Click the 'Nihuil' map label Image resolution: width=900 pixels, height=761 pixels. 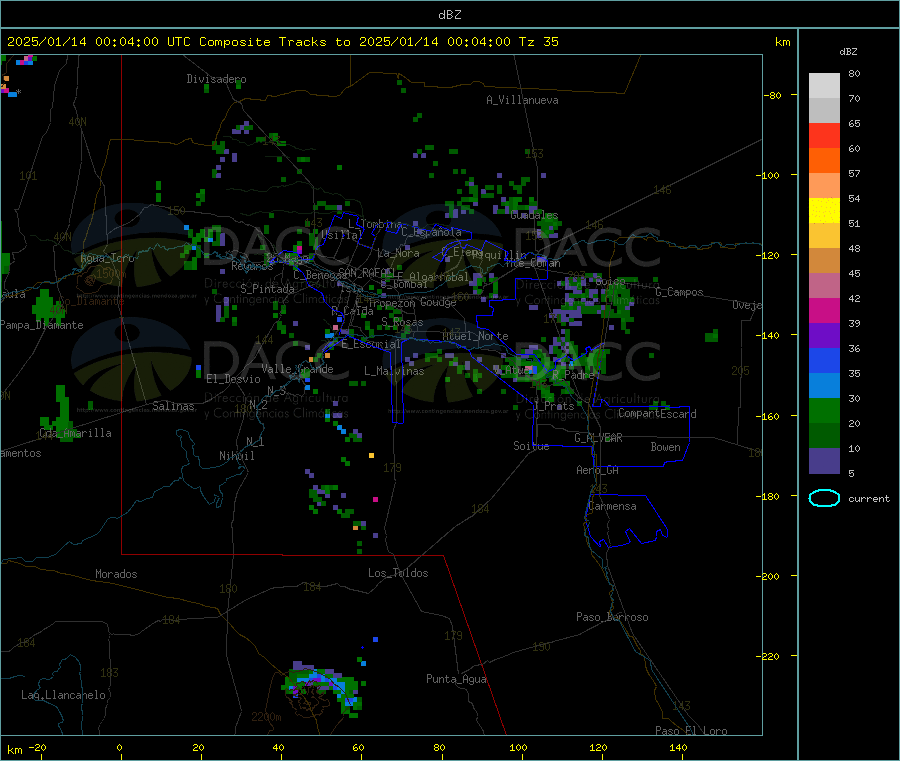coord(236,456)
